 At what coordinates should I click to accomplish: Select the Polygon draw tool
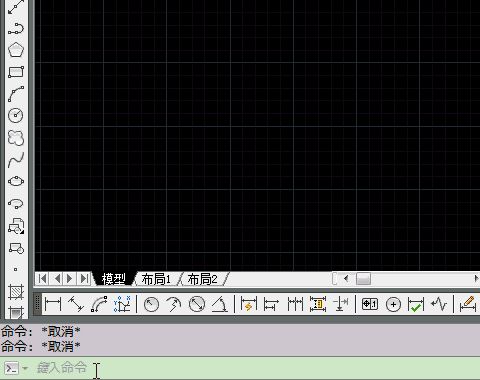pos(16,50)
